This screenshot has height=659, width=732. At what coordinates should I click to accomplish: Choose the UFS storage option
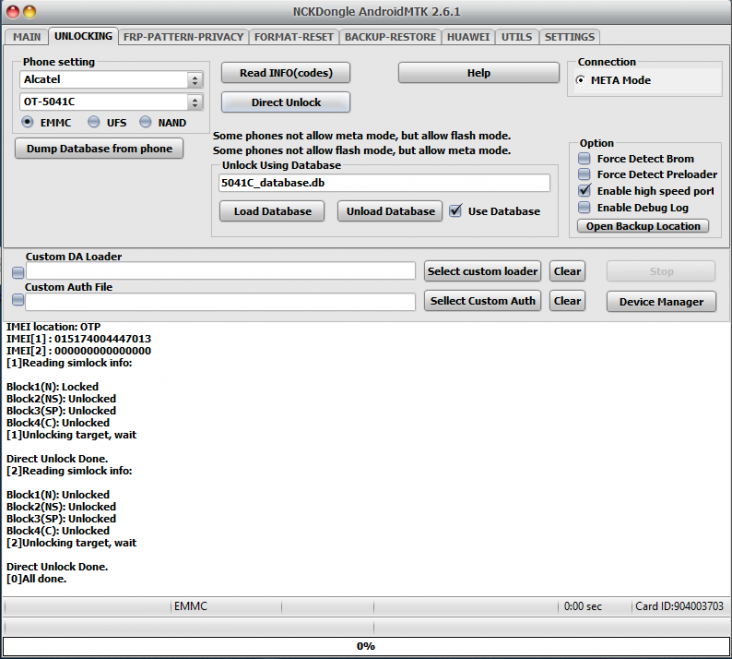coord(94,122)
